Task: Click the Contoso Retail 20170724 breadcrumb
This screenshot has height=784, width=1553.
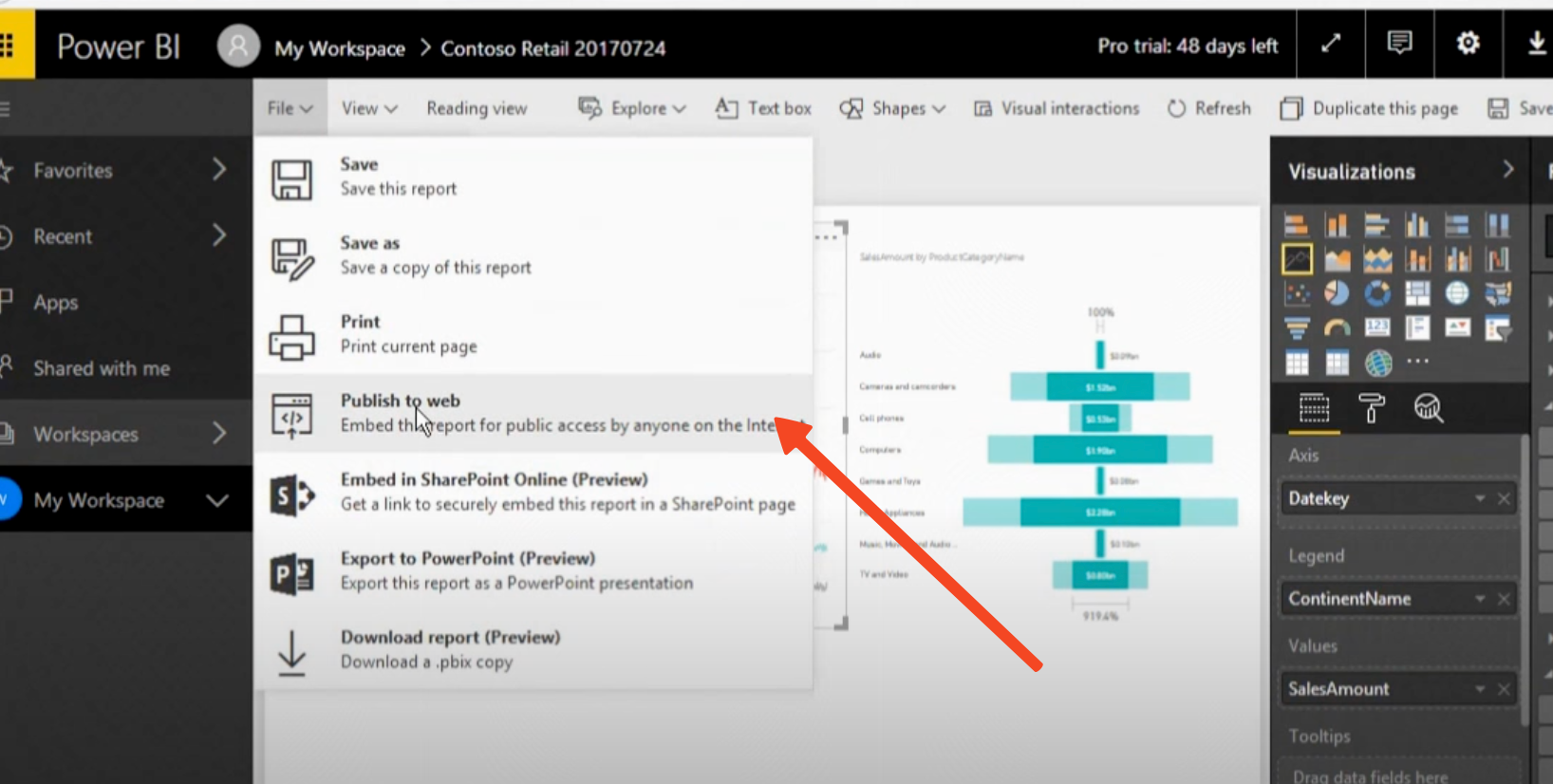Action: pyautogui.click(x=553, y=48)
